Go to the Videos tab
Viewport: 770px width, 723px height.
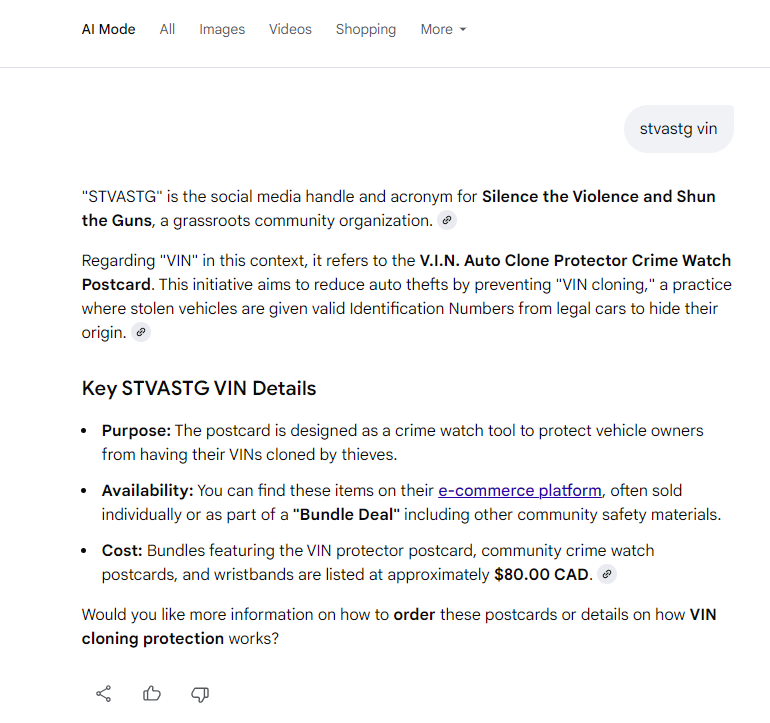coord(290,29)
